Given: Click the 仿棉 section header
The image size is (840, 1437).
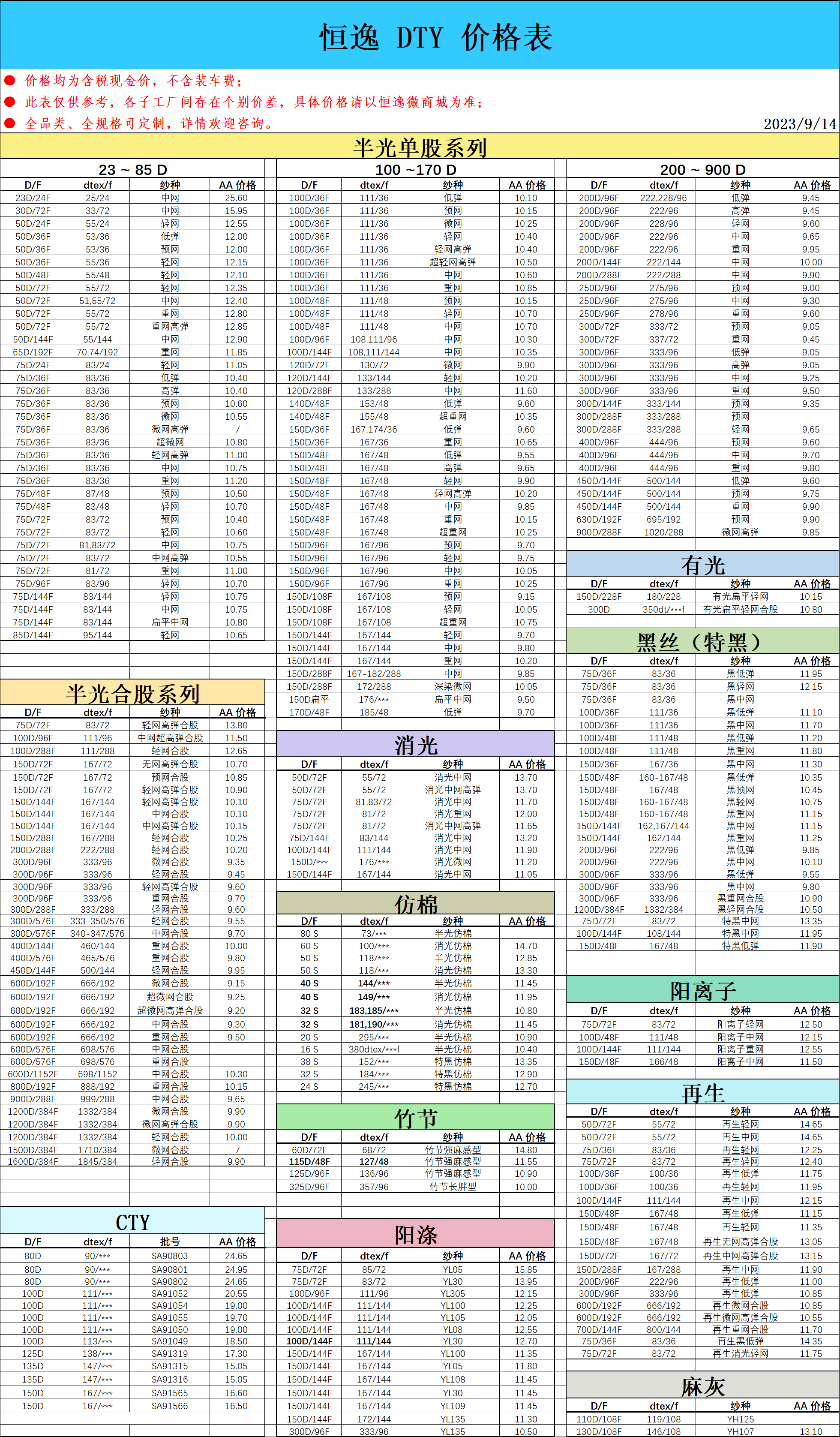Looking at the screenshot, I should pyautogui.click(x=415, y=904).
